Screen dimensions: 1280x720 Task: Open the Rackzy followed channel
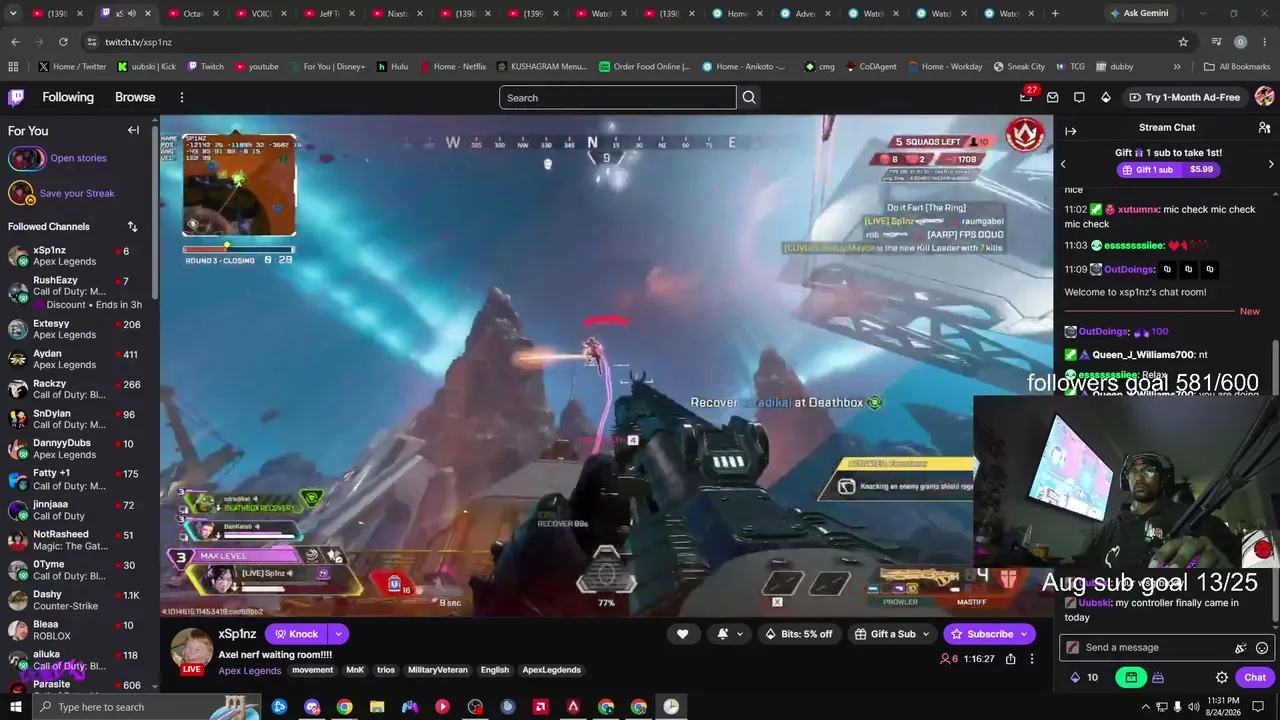tap(78, 389)
